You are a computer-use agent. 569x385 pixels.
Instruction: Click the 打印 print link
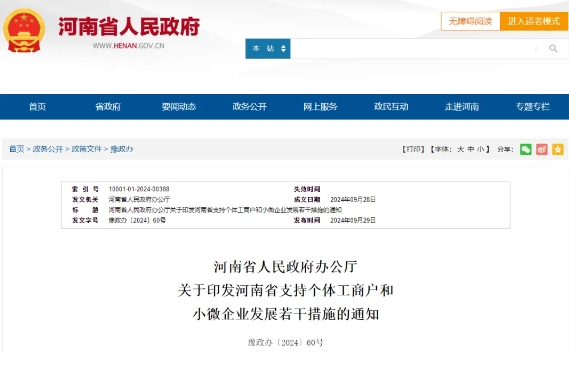(413, 149)
